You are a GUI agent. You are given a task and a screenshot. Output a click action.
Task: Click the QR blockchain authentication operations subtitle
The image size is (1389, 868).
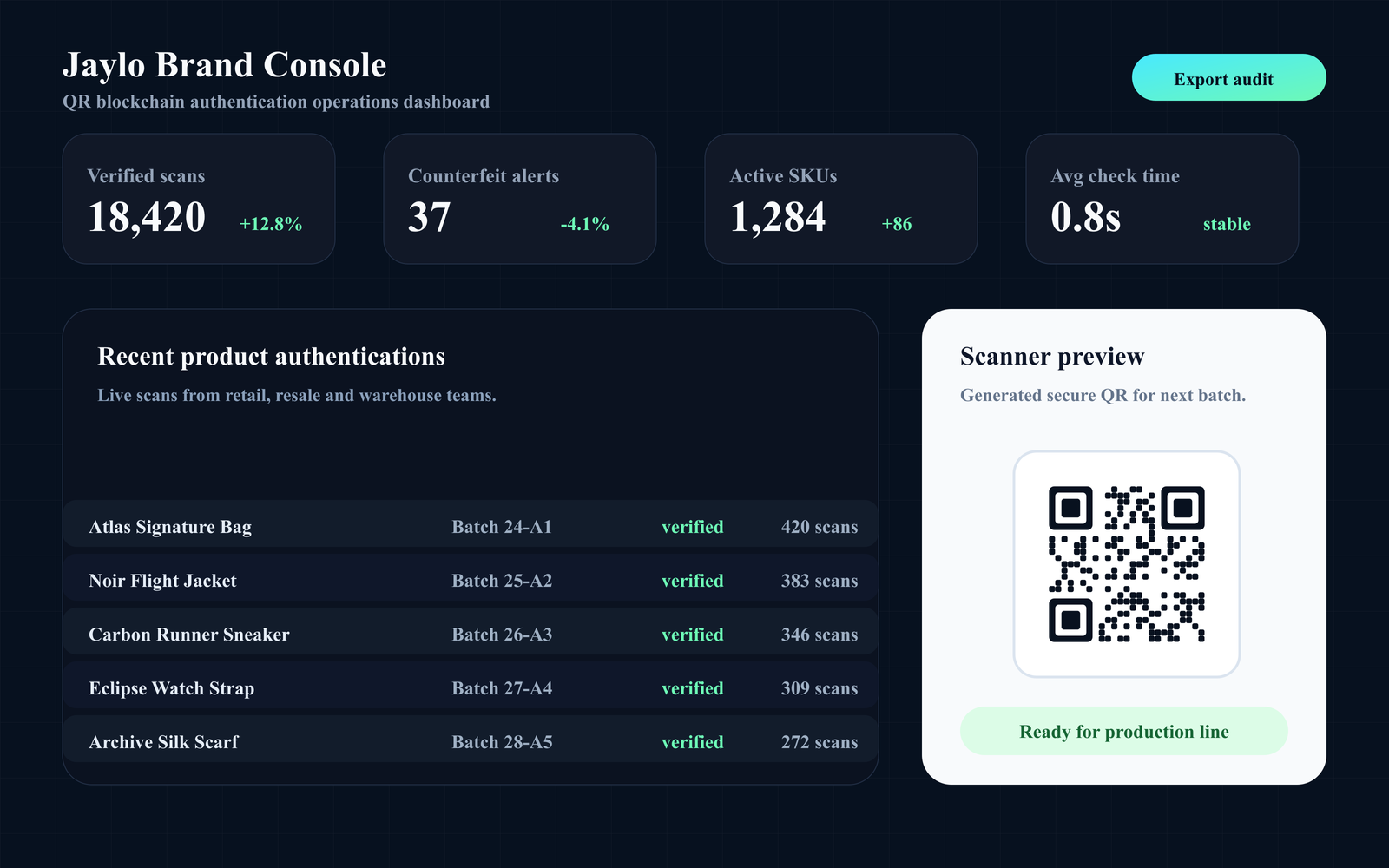tap(276, 102)
